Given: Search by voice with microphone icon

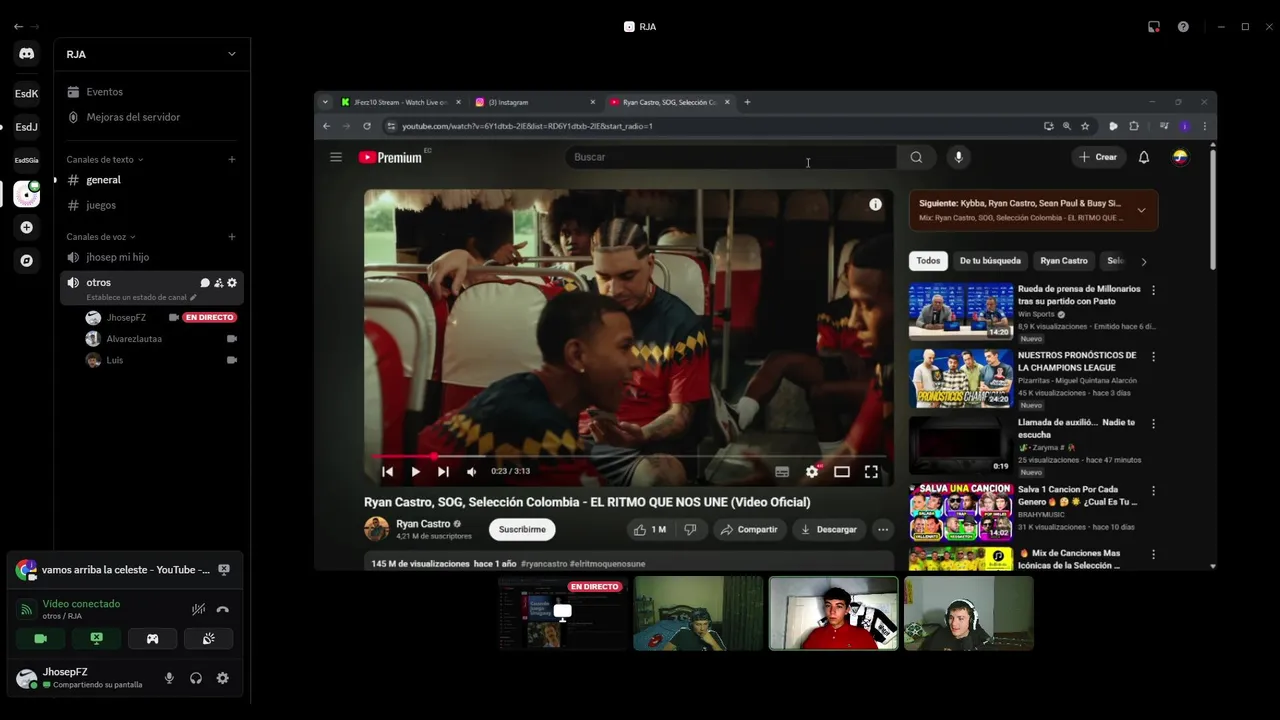Looking at the screenshot, I should (958, 157).
